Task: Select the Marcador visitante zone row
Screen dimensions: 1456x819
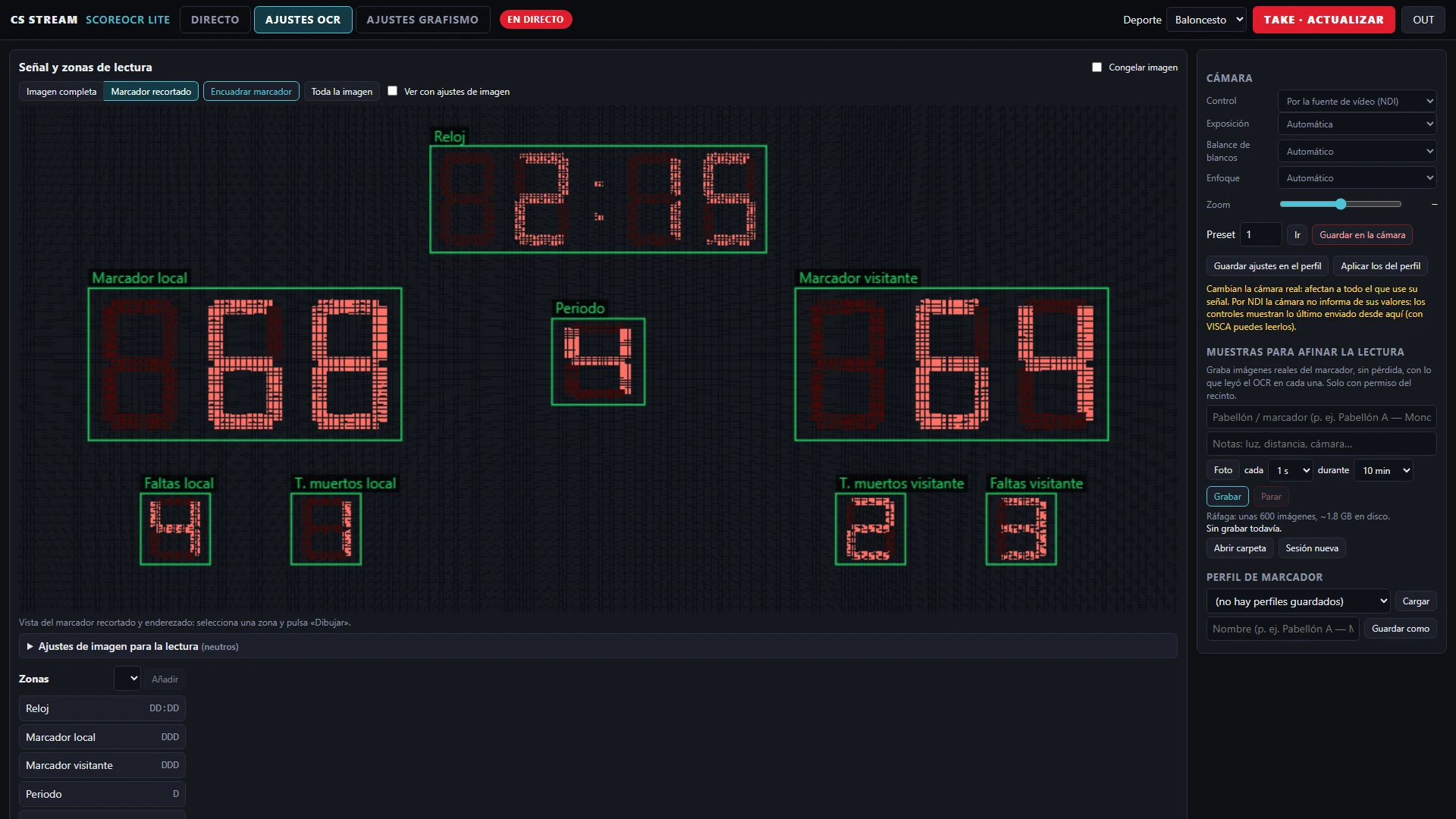Action: point(102,765)
